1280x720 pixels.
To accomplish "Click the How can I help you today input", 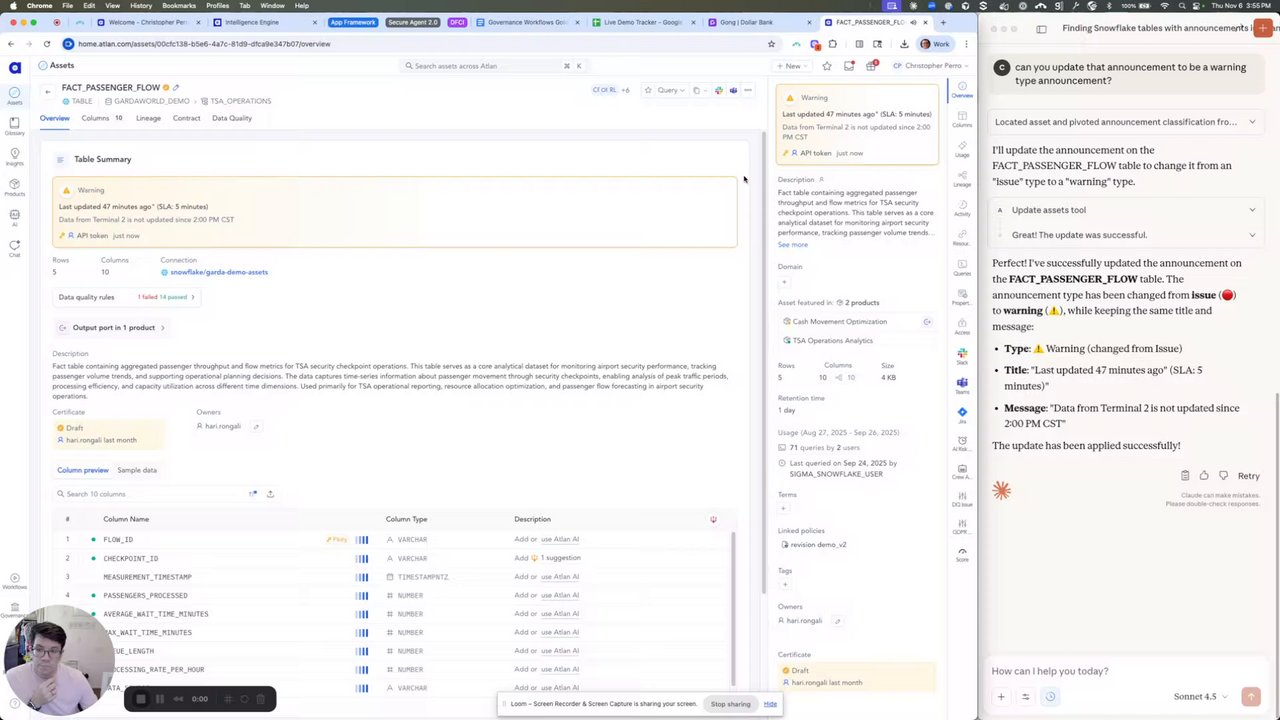I will [1125, 671].
